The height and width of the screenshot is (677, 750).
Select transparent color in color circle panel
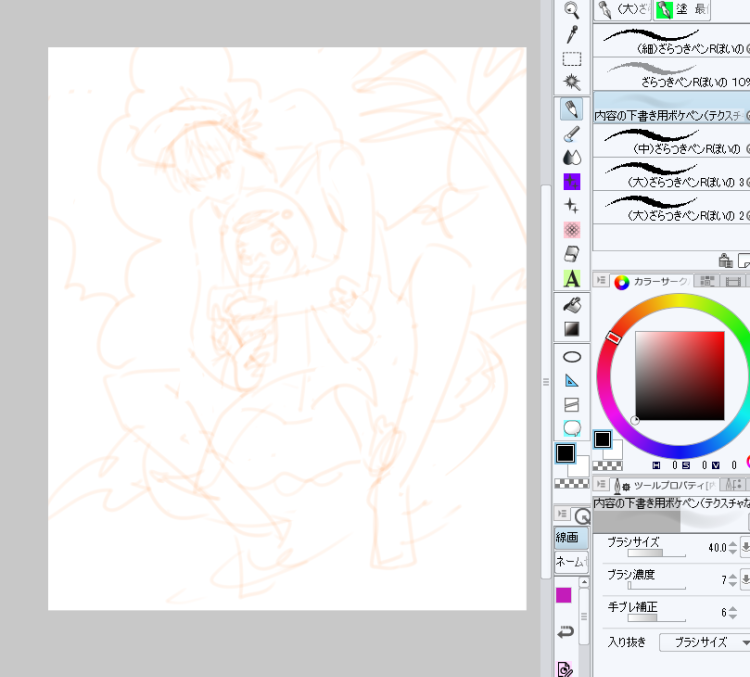tap(607, 466)
